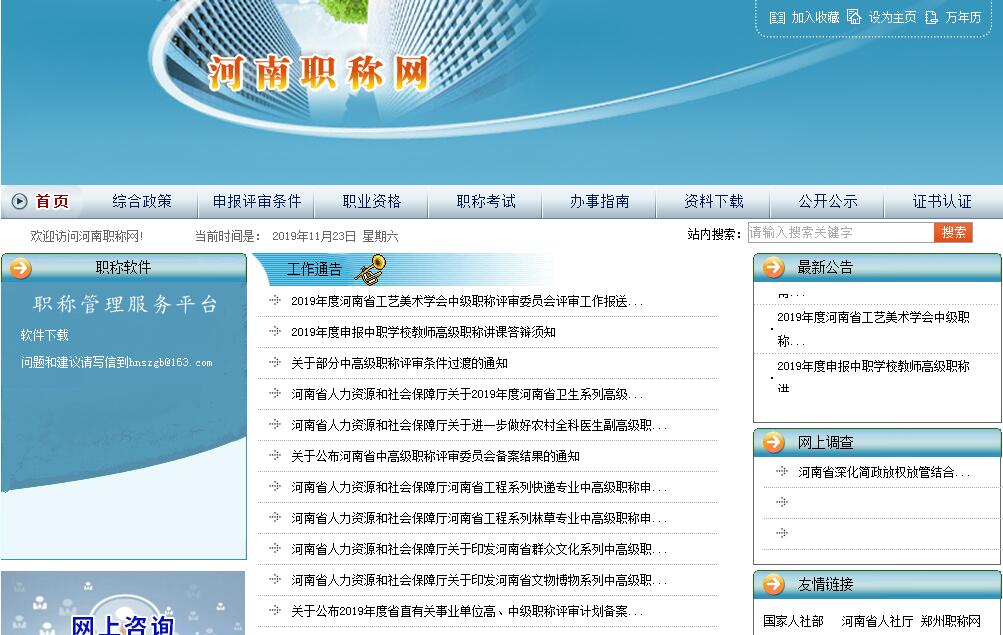Click the trumpet icon next to 工作通告
1003x635 pixels.
[370, 268]
